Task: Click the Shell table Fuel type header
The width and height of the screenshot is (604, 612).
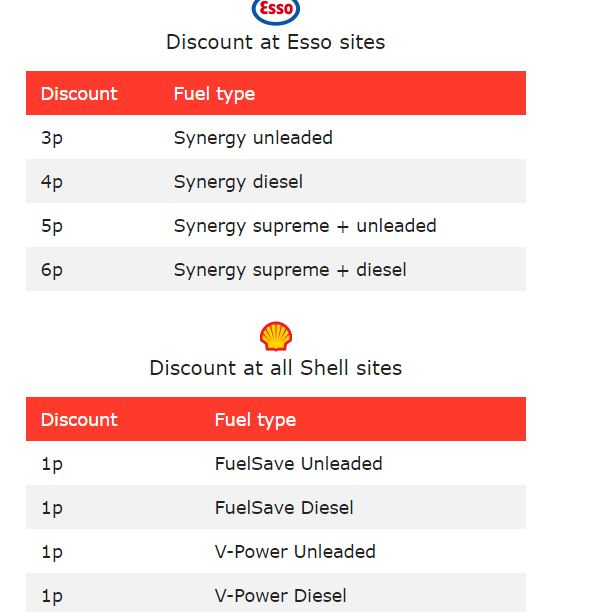Action: (x=255, y=420)
